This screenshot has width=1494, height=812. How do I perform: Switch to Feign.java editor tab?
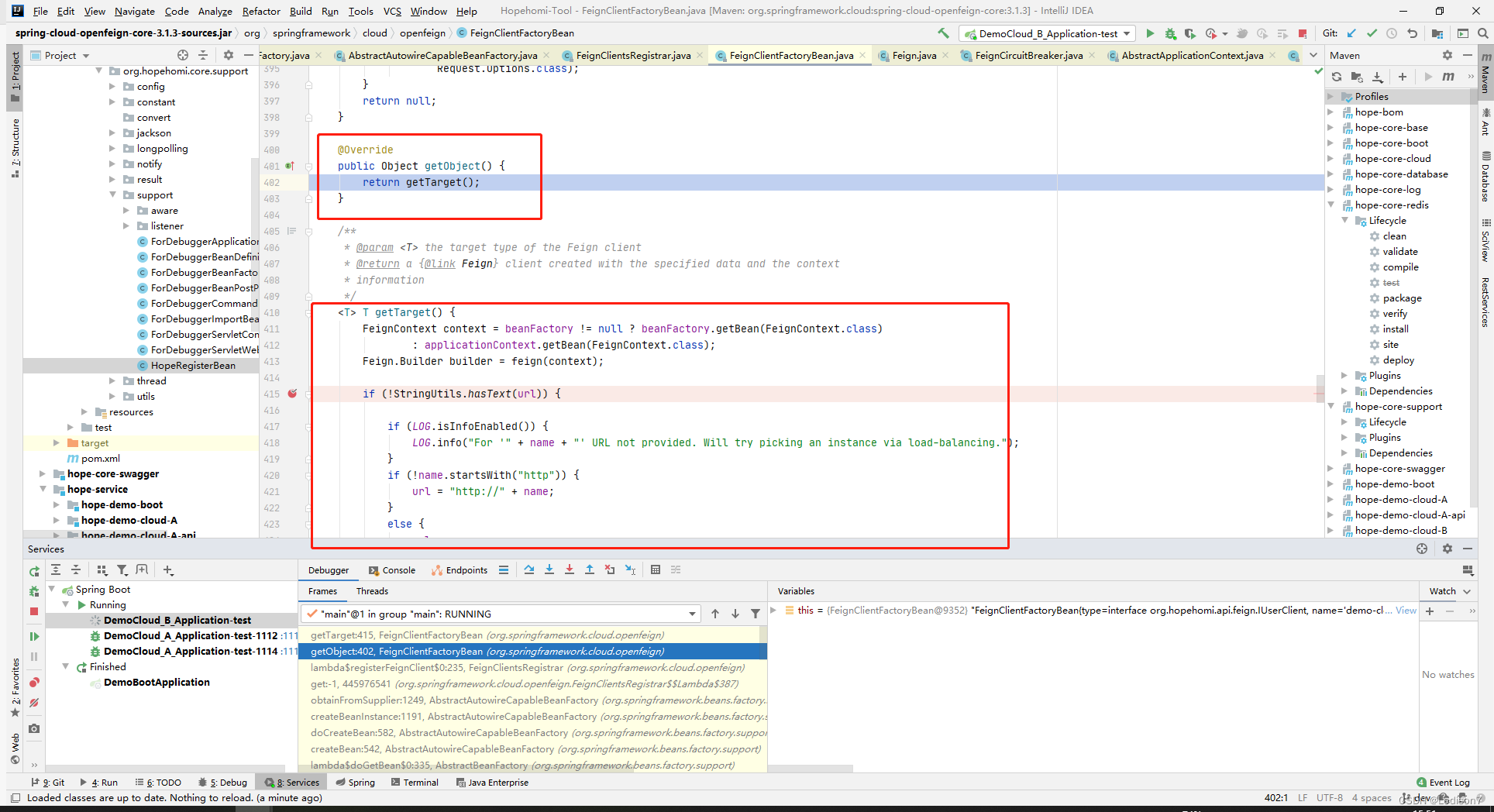914,55
